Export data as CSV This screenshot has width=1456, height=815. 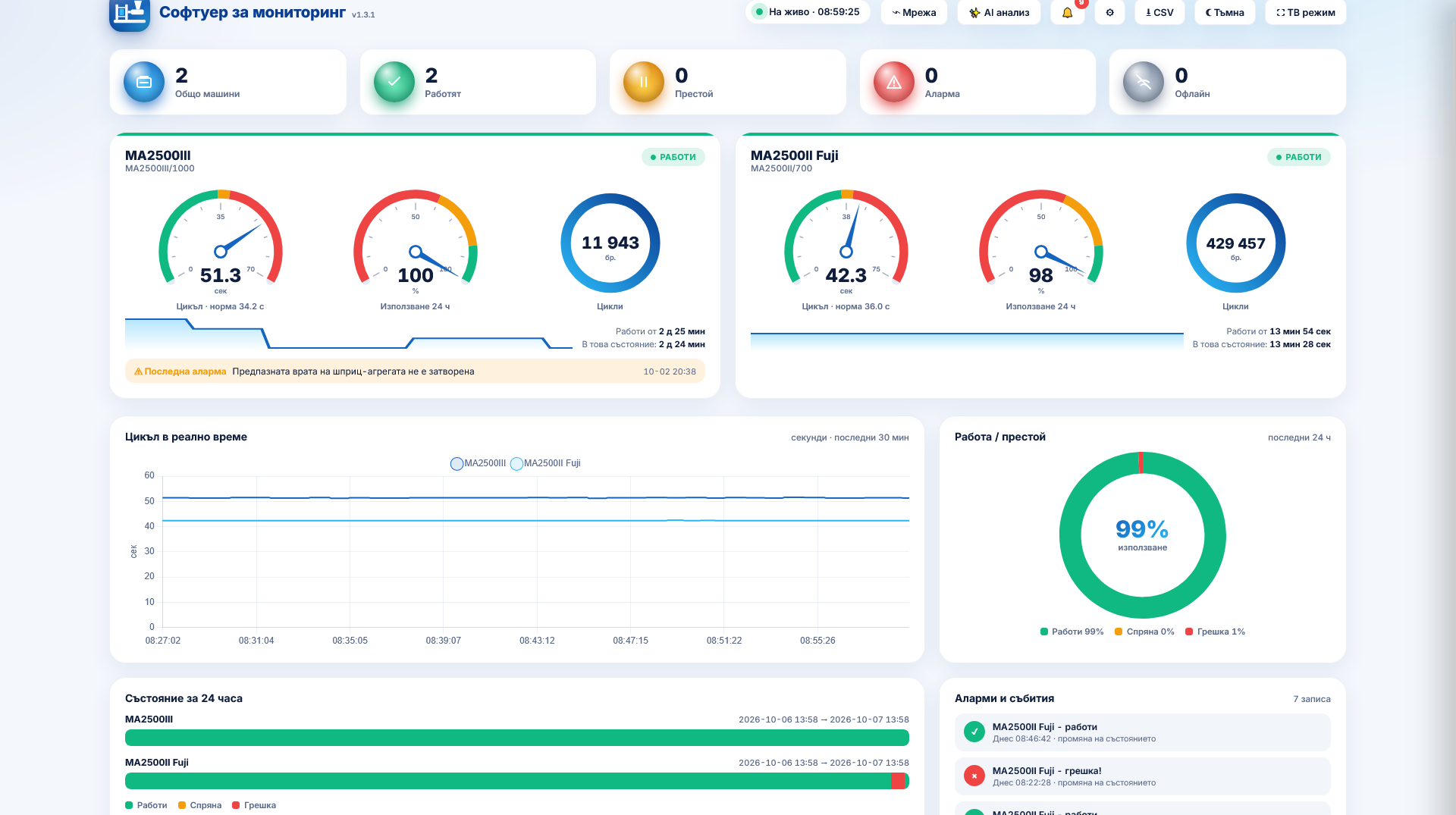click(1159, 13)
